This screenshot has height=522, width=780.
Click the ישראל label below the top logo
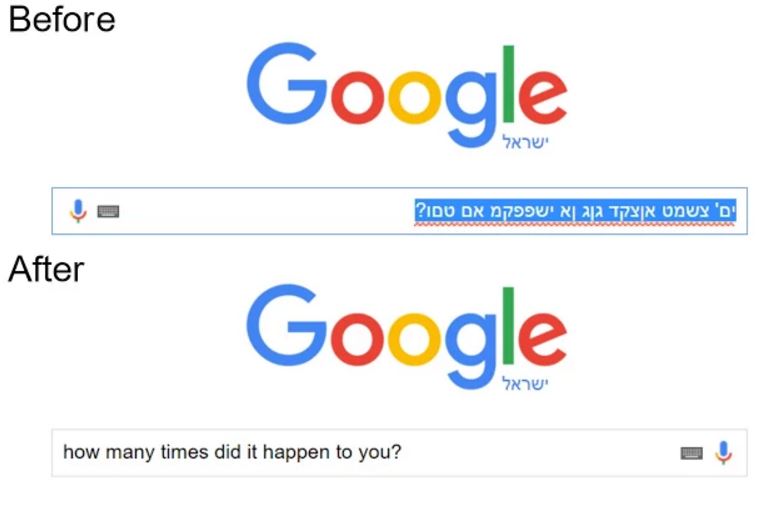(x=526, y=143)
